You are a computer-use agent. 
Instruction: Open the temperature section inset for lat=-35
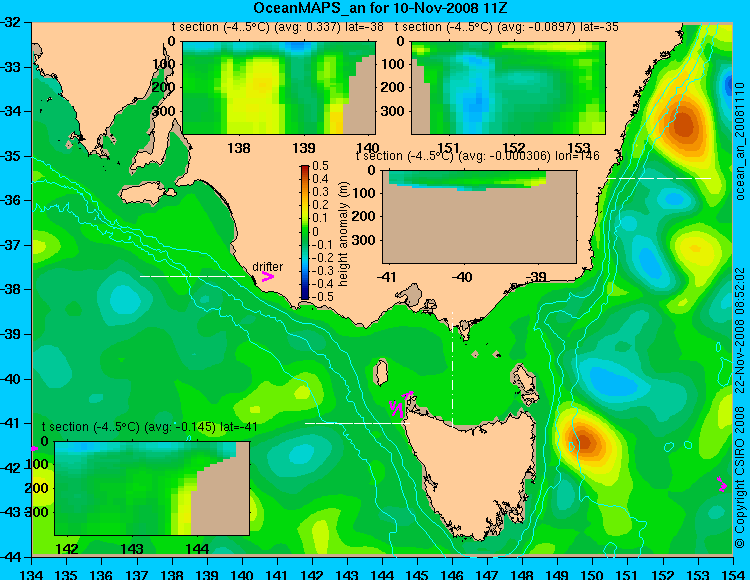[x=508, y=88]
